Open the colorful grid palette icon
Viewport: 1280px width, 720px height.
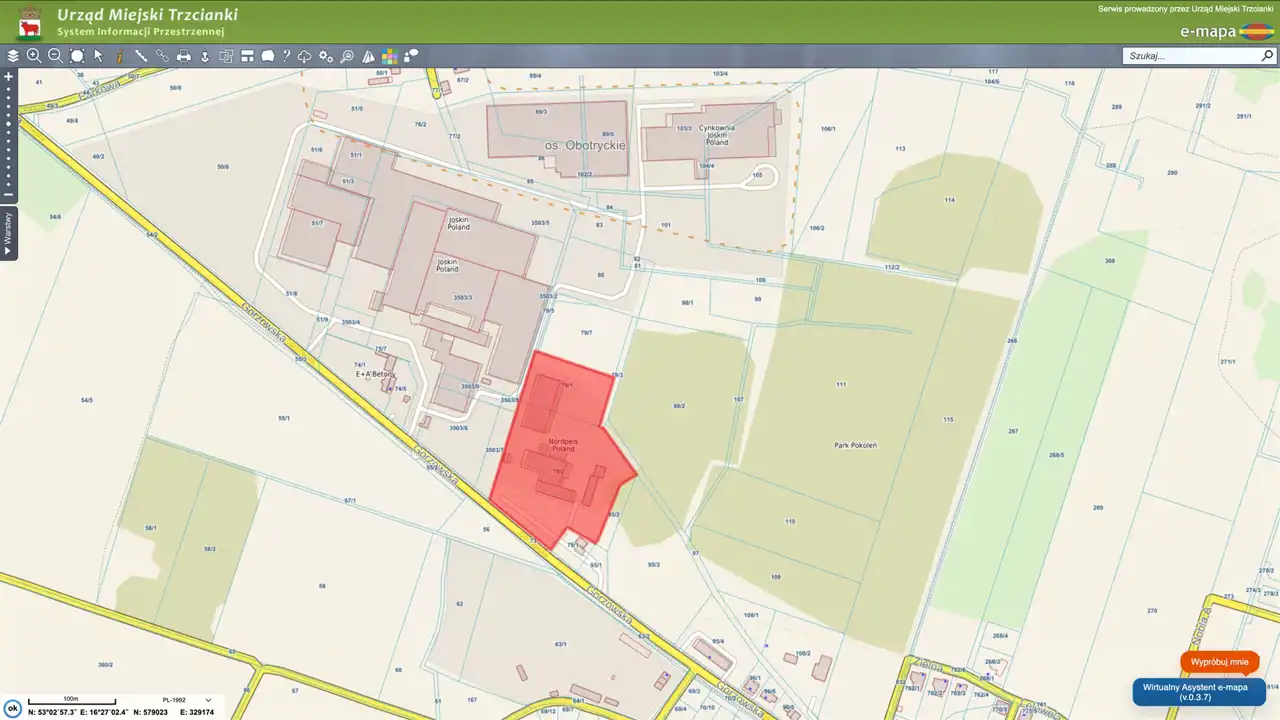(x=390, y=56)
